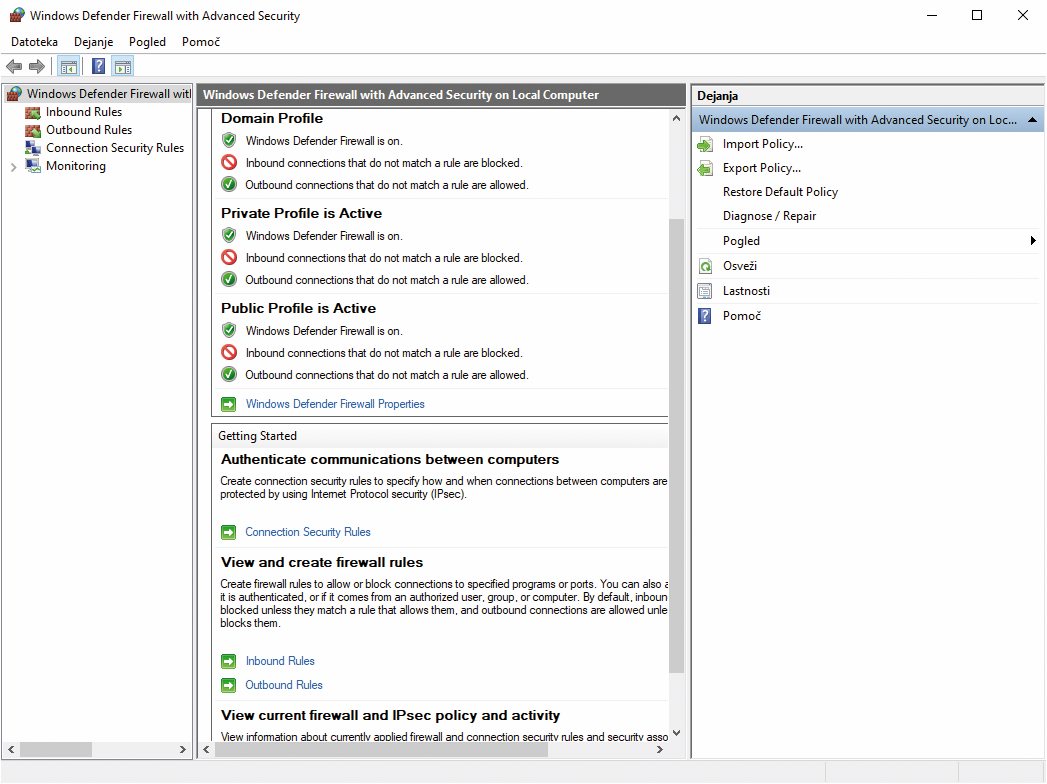Click Restore Default Policy action
1047x784 pixels.
click(x=780, y=192)
